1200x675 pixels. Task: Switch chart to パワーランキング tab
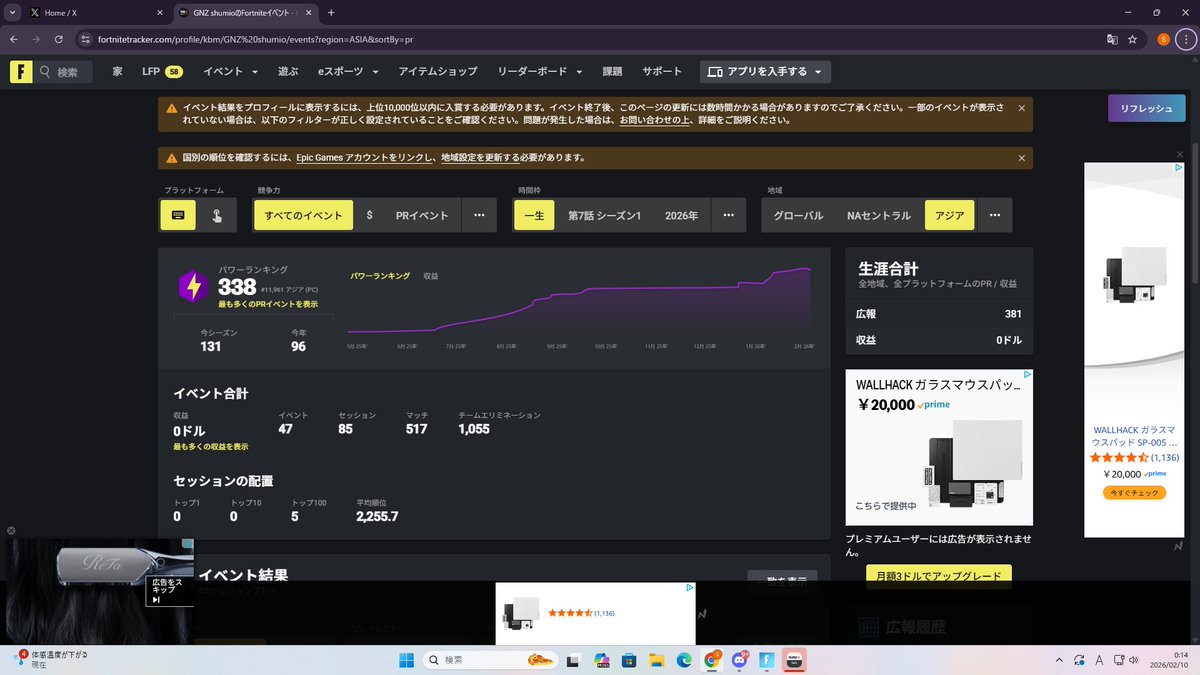tap(380, 275)
